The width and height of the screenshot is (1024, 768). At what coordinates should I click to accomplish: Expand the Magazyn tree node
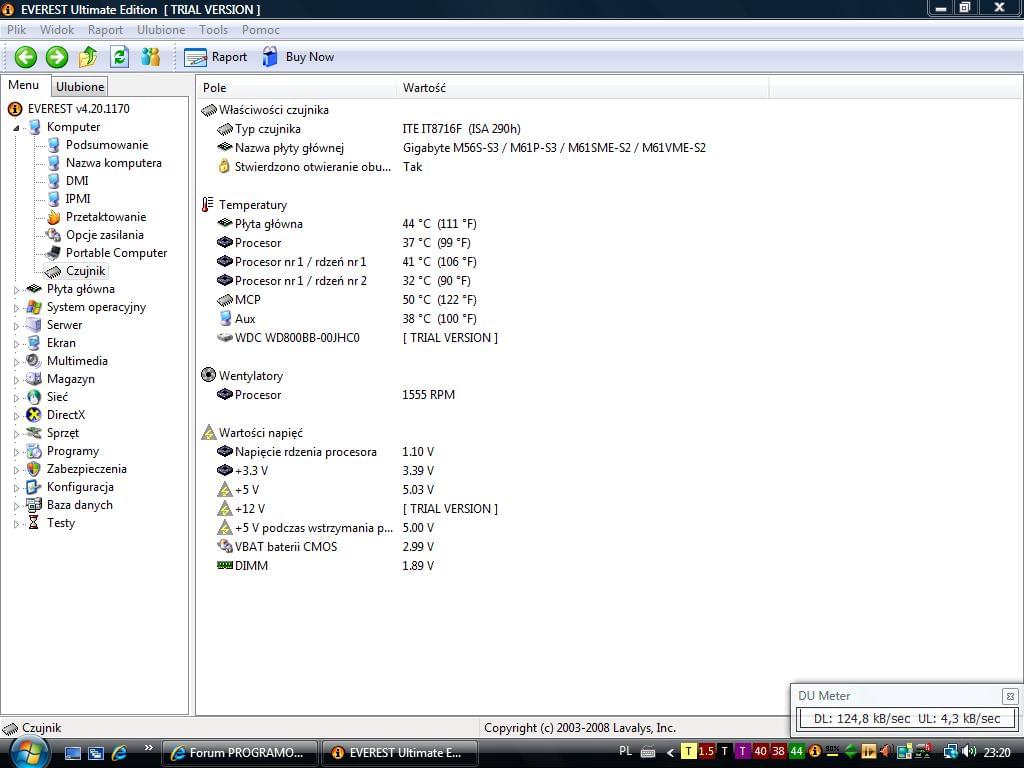(16, 379)
